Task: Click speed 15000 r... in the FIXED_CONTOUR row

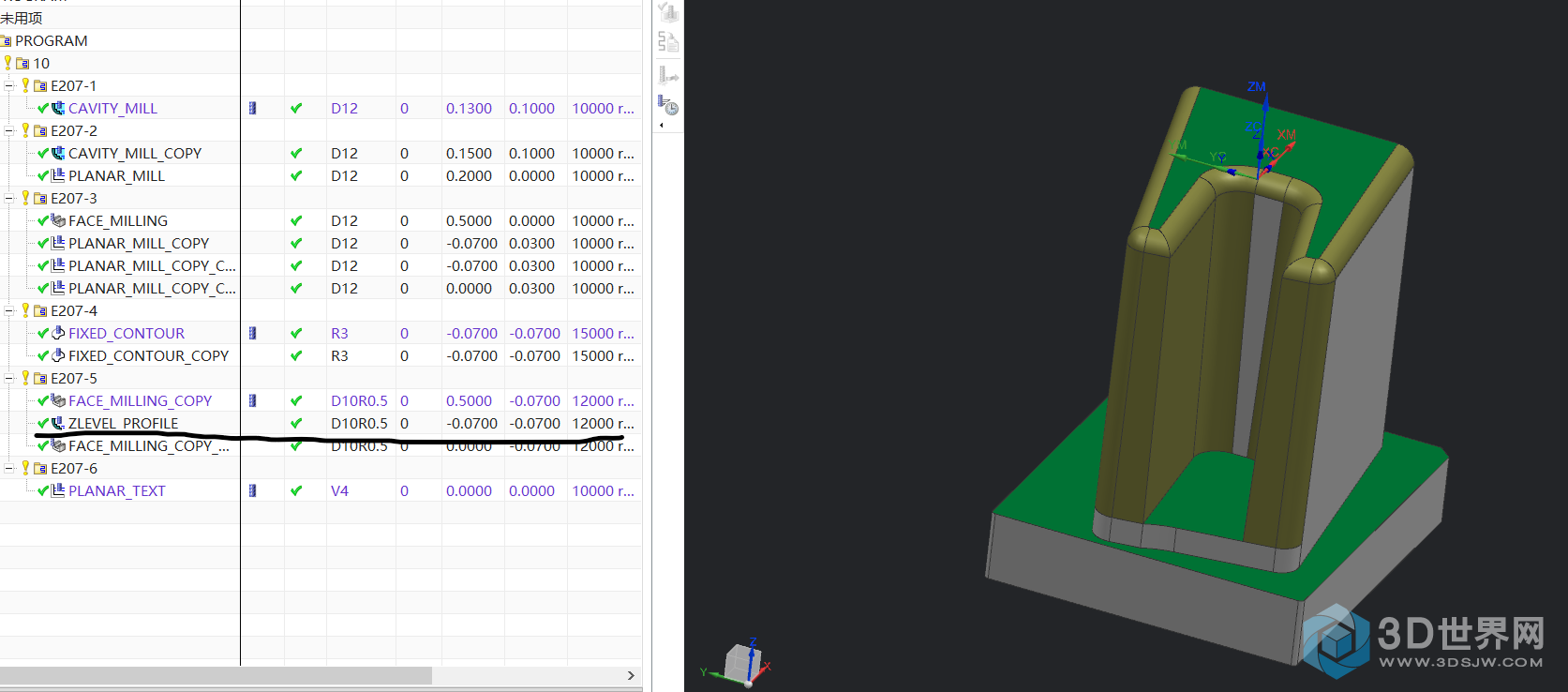Action: tap(603, 333)
